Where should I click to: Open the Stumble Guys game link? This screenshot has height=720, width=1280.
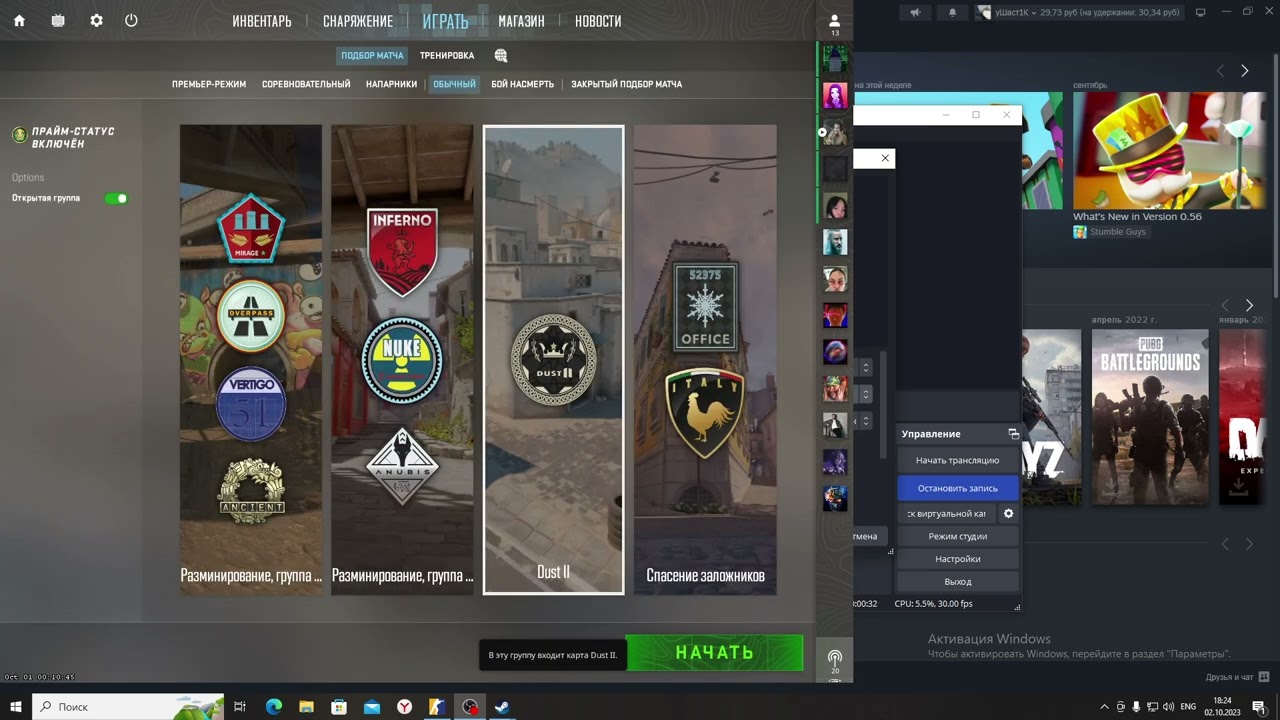point(1110,232)
